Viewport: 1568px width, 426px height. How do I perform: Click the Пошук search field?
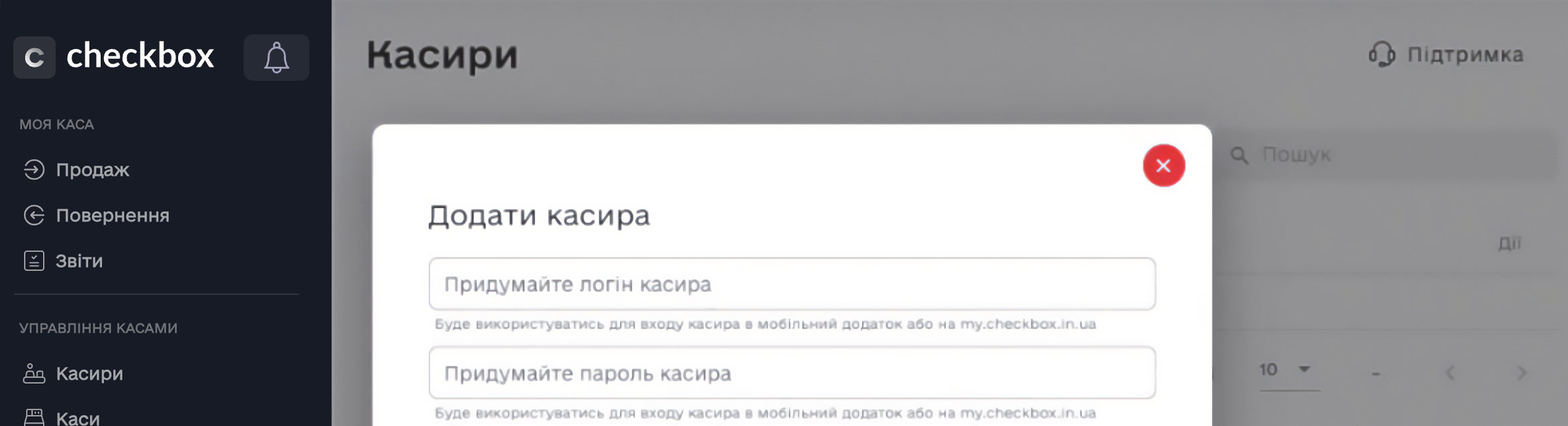click(x=1391, y=155)
